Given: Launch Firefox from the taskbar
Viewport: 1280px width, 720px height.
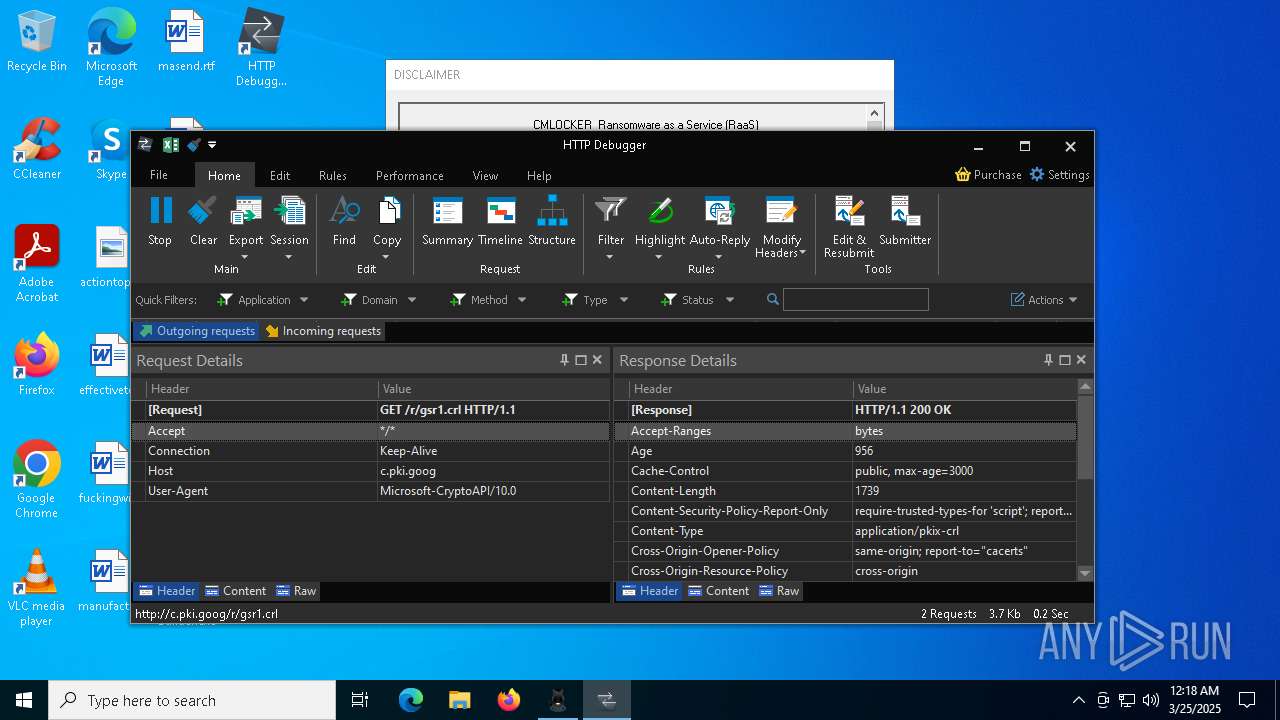Looking at the screenshot, I should [x=509, y=700].
